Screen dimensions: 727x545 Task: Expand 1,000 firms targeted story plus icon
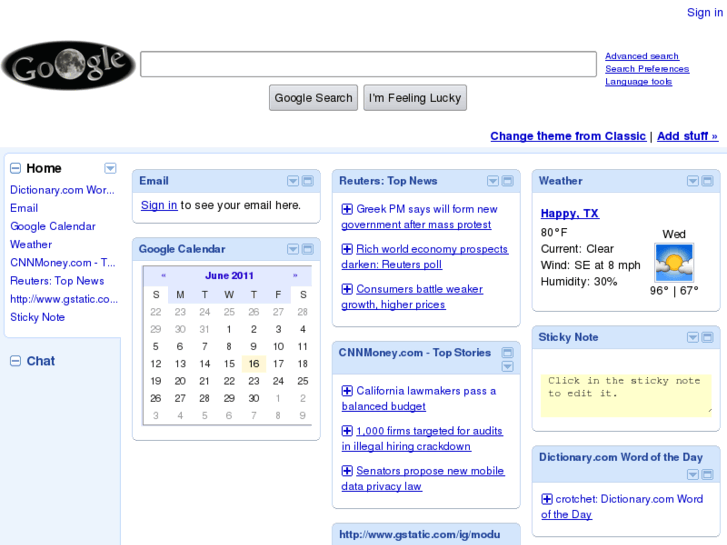tap(347, 431)
